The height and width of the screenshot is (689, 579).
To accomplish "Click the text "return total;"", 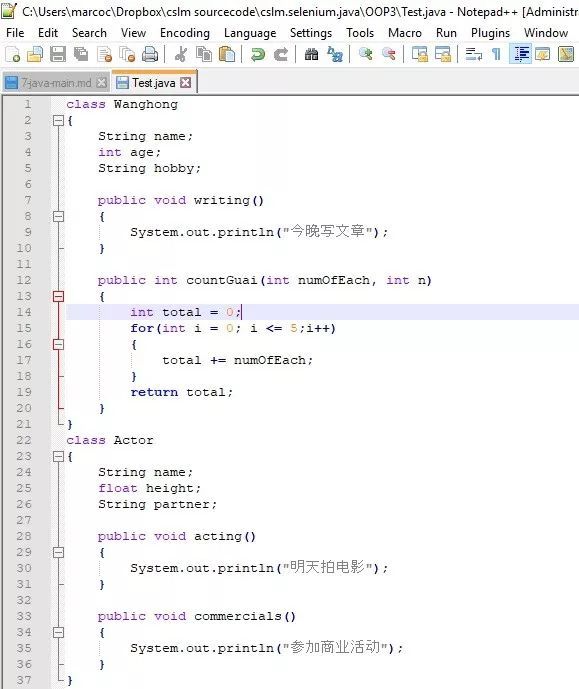I will (181, 392).
